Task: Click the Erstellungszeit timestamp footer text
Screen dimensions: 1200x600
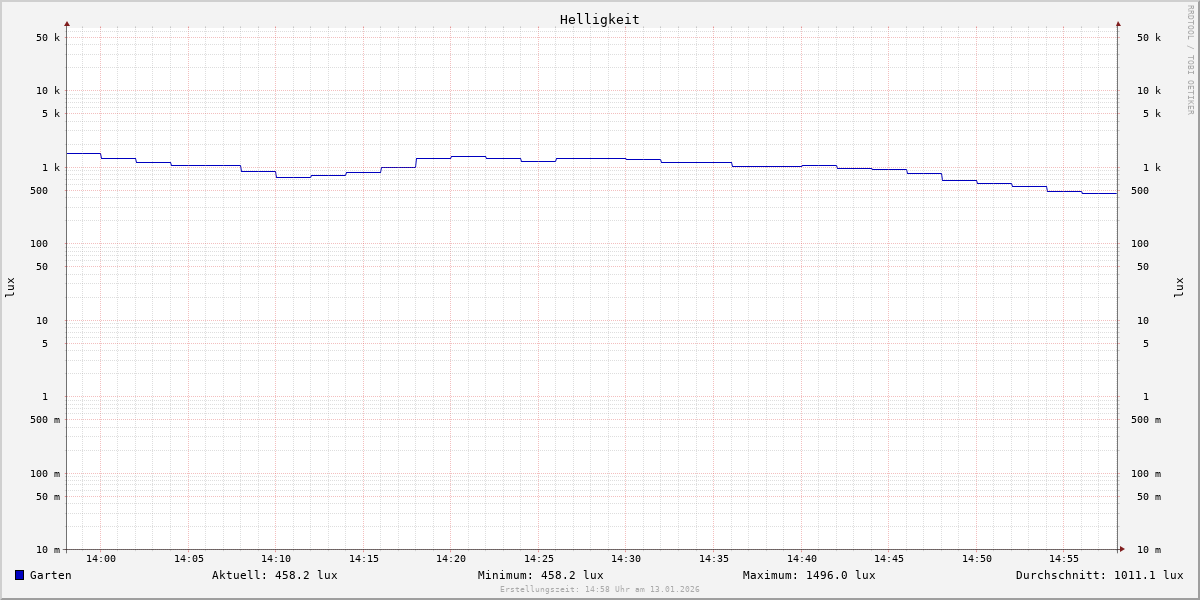Action: tap(599, 590)
